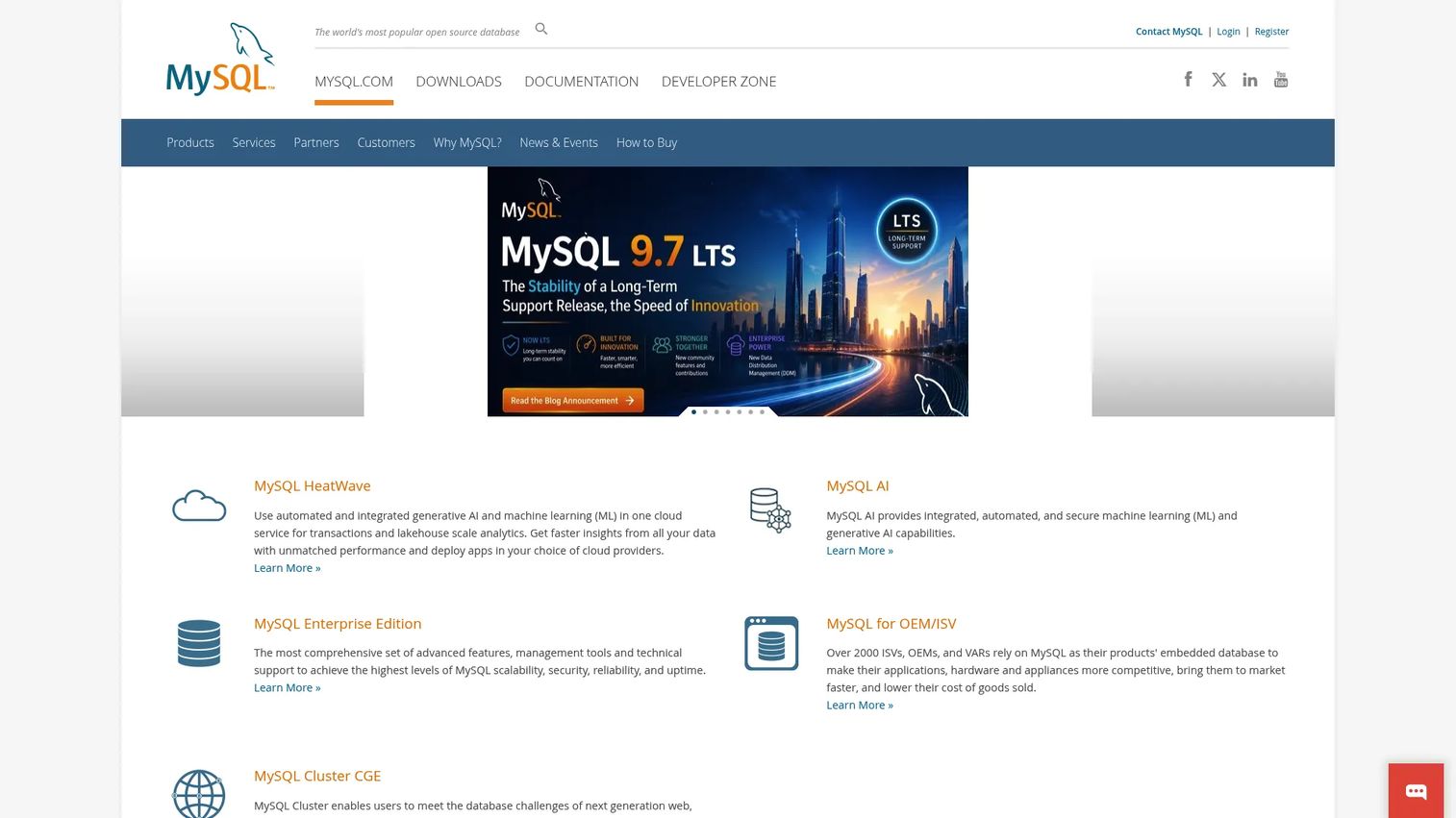Screen dimensions: 1456x818
Task: Select the MYSQL.COM top tab
Action: click(x=354, y=82)
